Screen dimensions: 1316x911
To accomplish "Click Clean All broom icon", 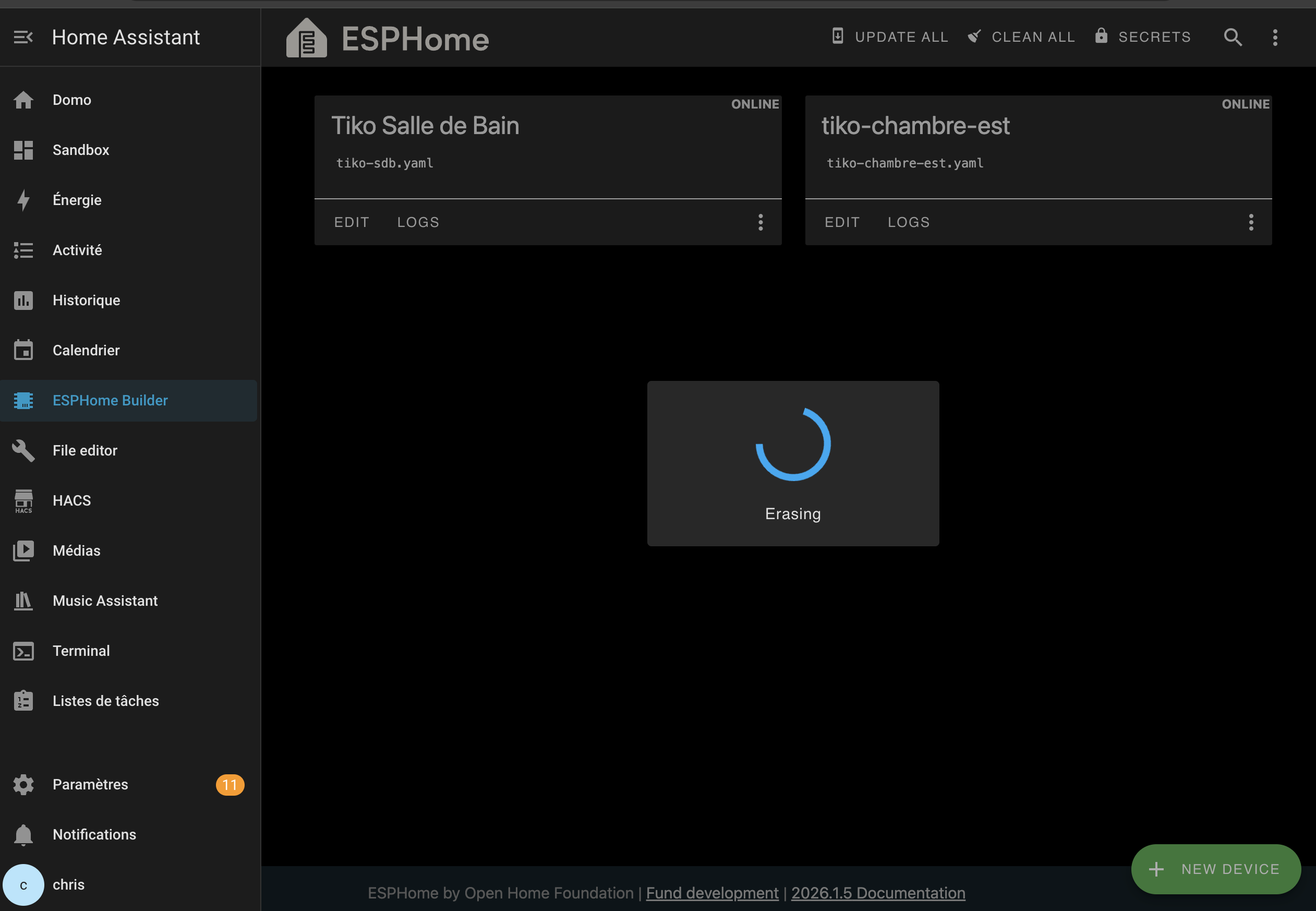I will [975, 37].
